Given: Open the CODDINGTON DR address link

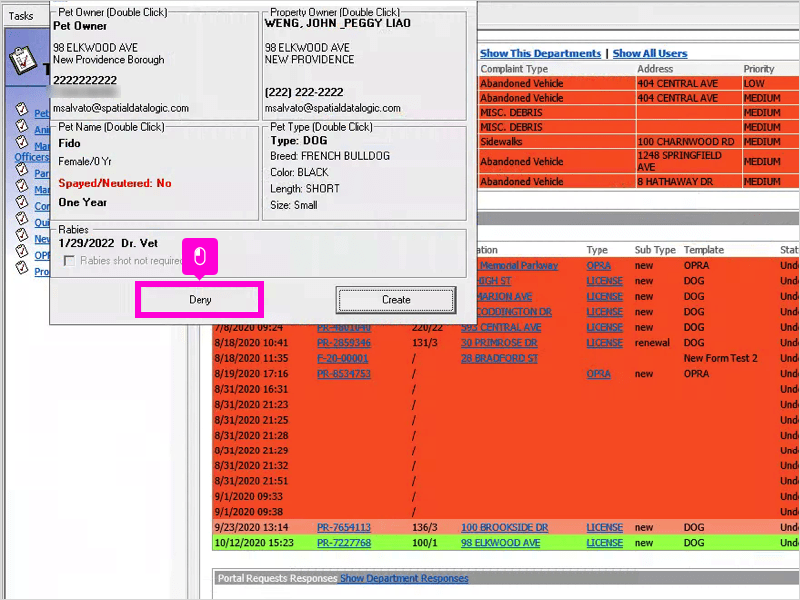Looking at the screenshot, I should pyautogui.click(x=514, y=312).
